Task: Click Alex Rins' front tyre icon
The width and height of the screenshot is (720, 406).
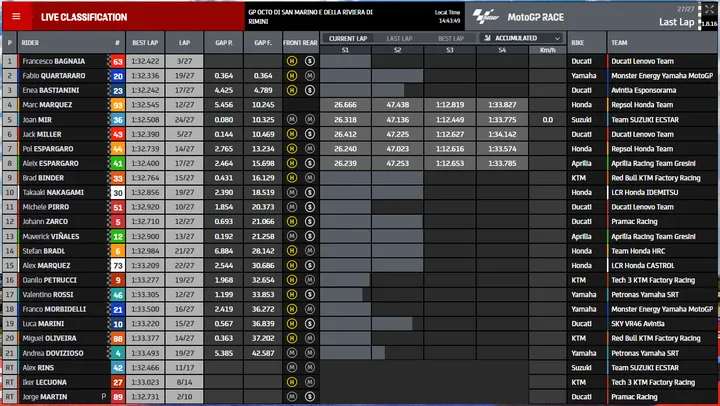Action: pos(292,367)
